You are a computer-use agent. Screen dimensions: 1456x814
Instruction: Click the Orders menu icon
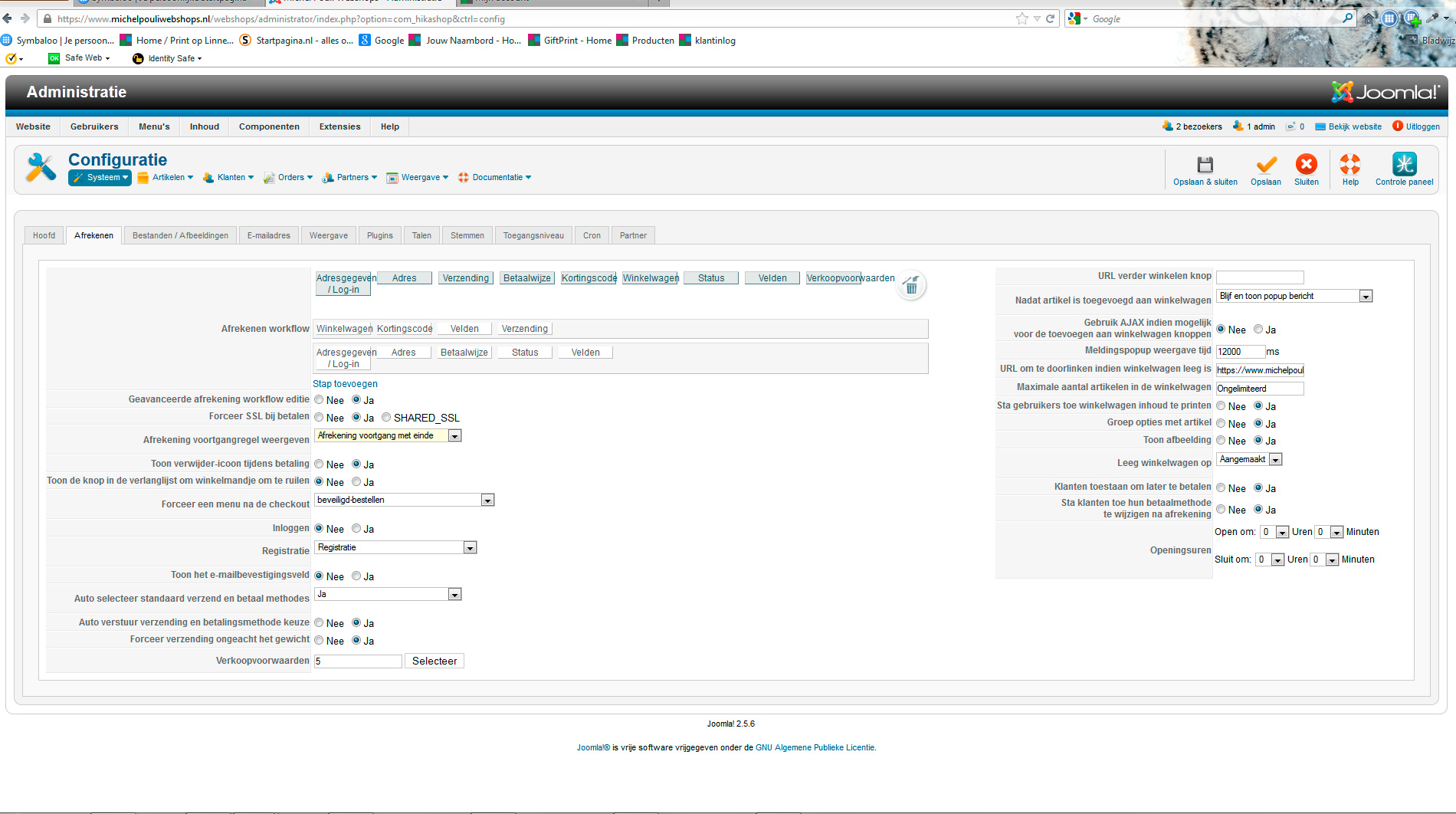(269, 178)
